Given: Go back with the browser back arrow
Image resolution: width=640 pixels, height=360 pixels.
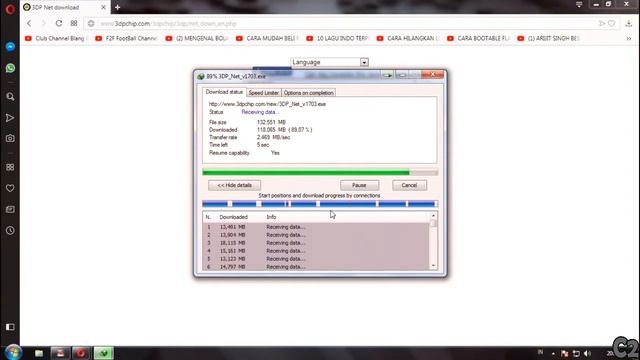Looking at the screenshot, I should click(29, 24).
